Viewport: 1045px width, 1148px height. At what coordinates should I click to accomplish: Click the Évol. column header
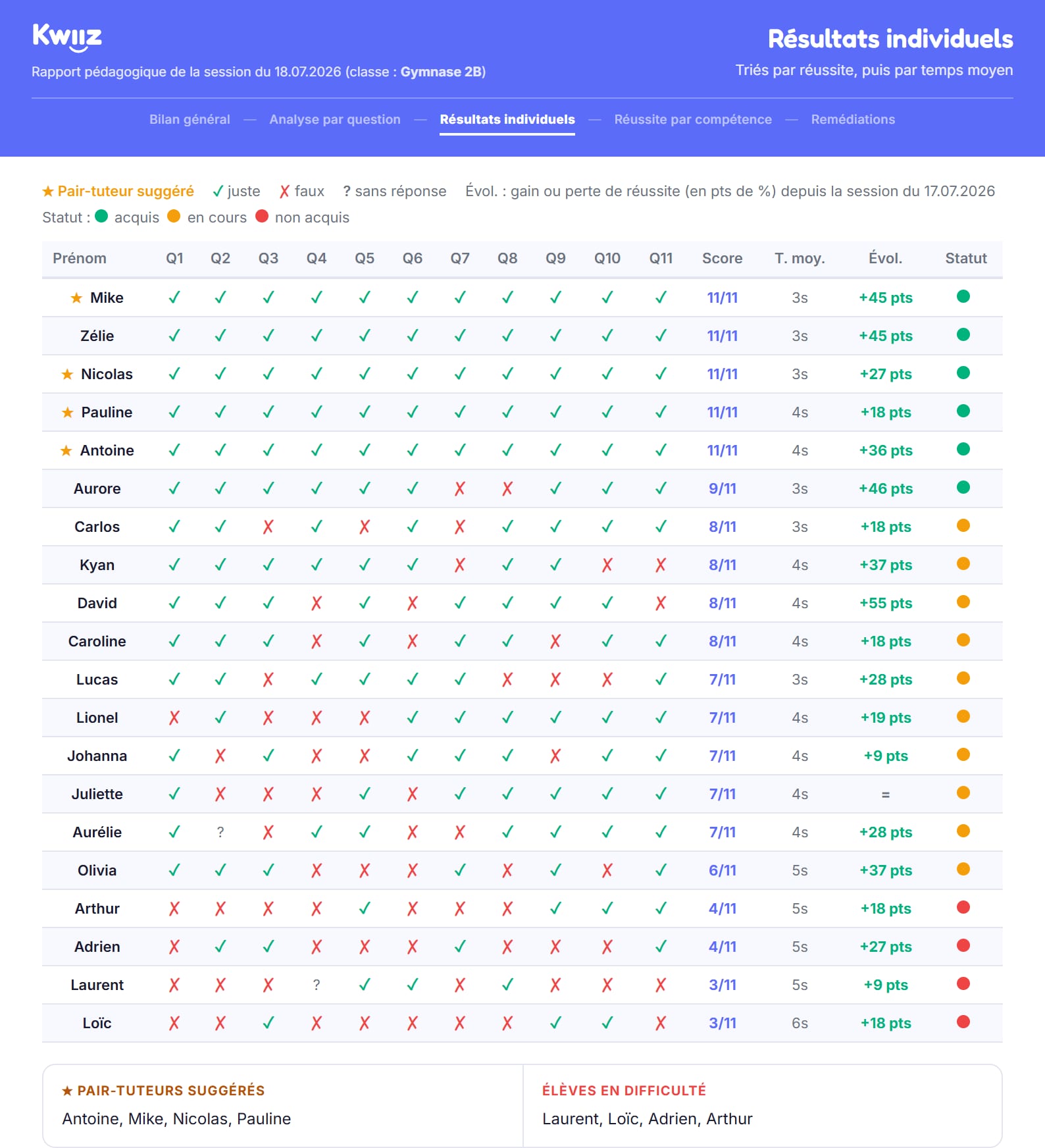(886, 258)
